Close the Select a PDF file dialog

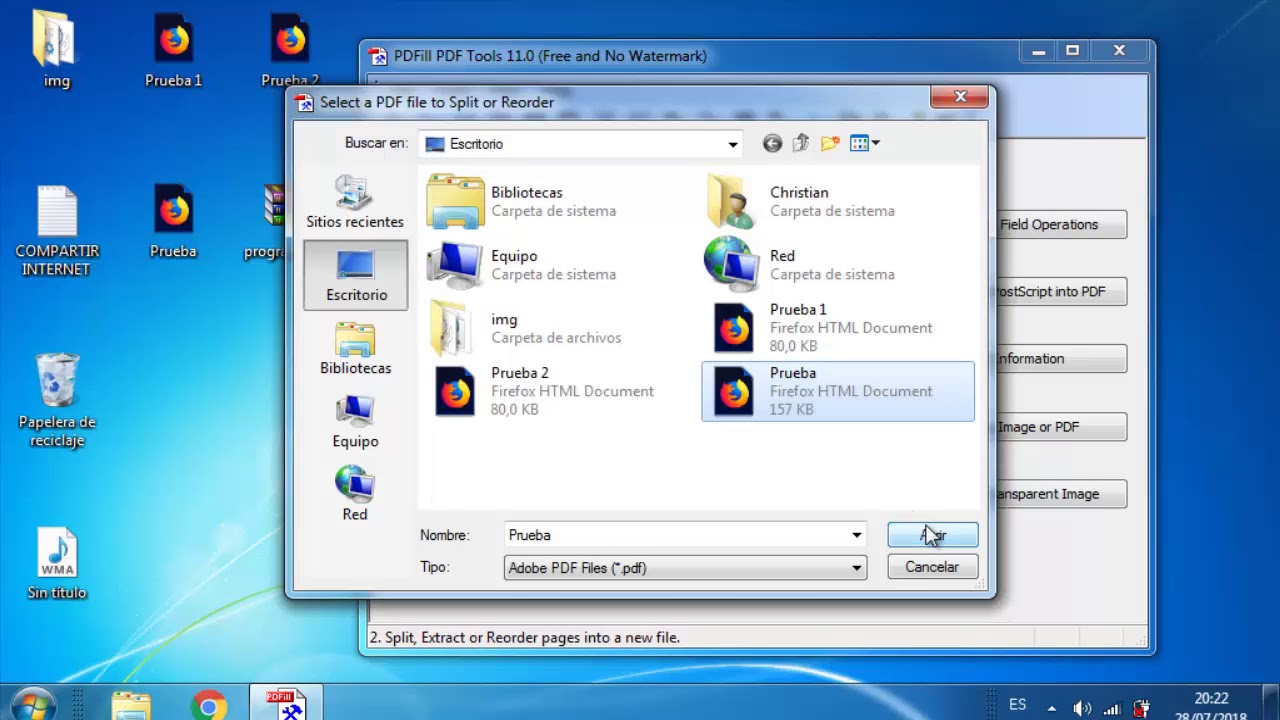960,97
